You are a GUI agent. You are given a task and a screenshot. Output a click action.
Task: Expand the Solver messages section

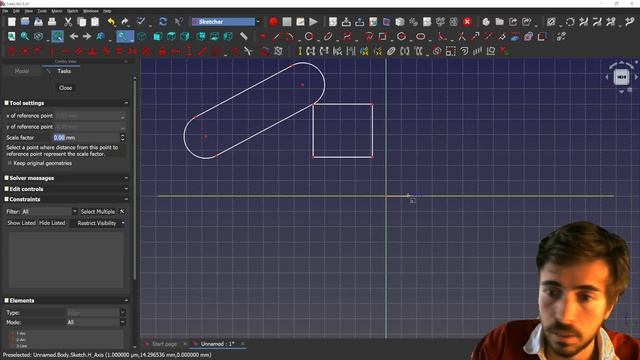tap(126, 178)
